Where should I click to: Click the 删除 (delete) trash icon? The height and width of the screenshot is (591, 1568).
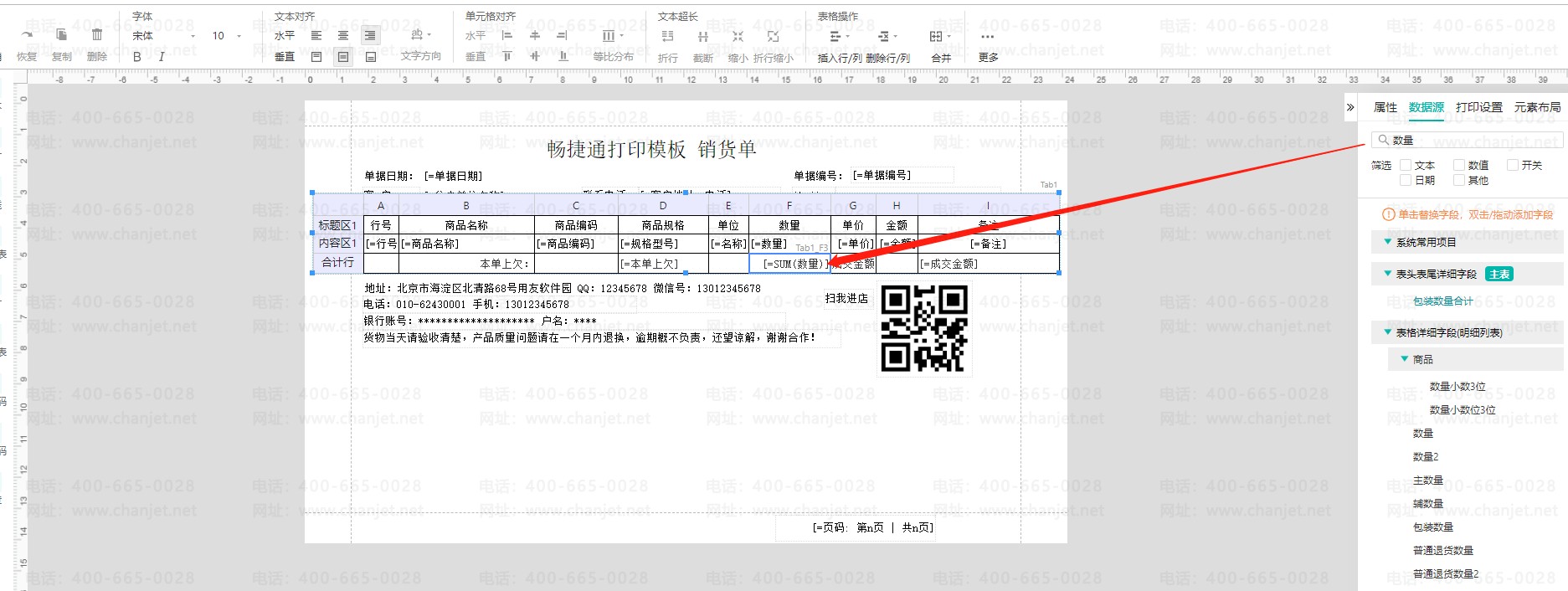pyautogui.click(x=97, y=34)
